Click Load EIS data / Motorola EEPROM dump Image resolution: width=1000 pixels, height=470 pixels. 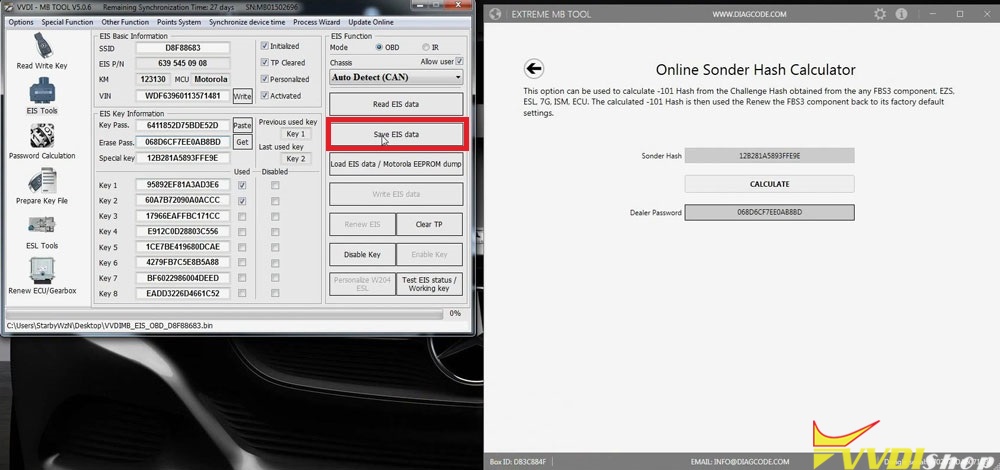(x=396, y=164)
